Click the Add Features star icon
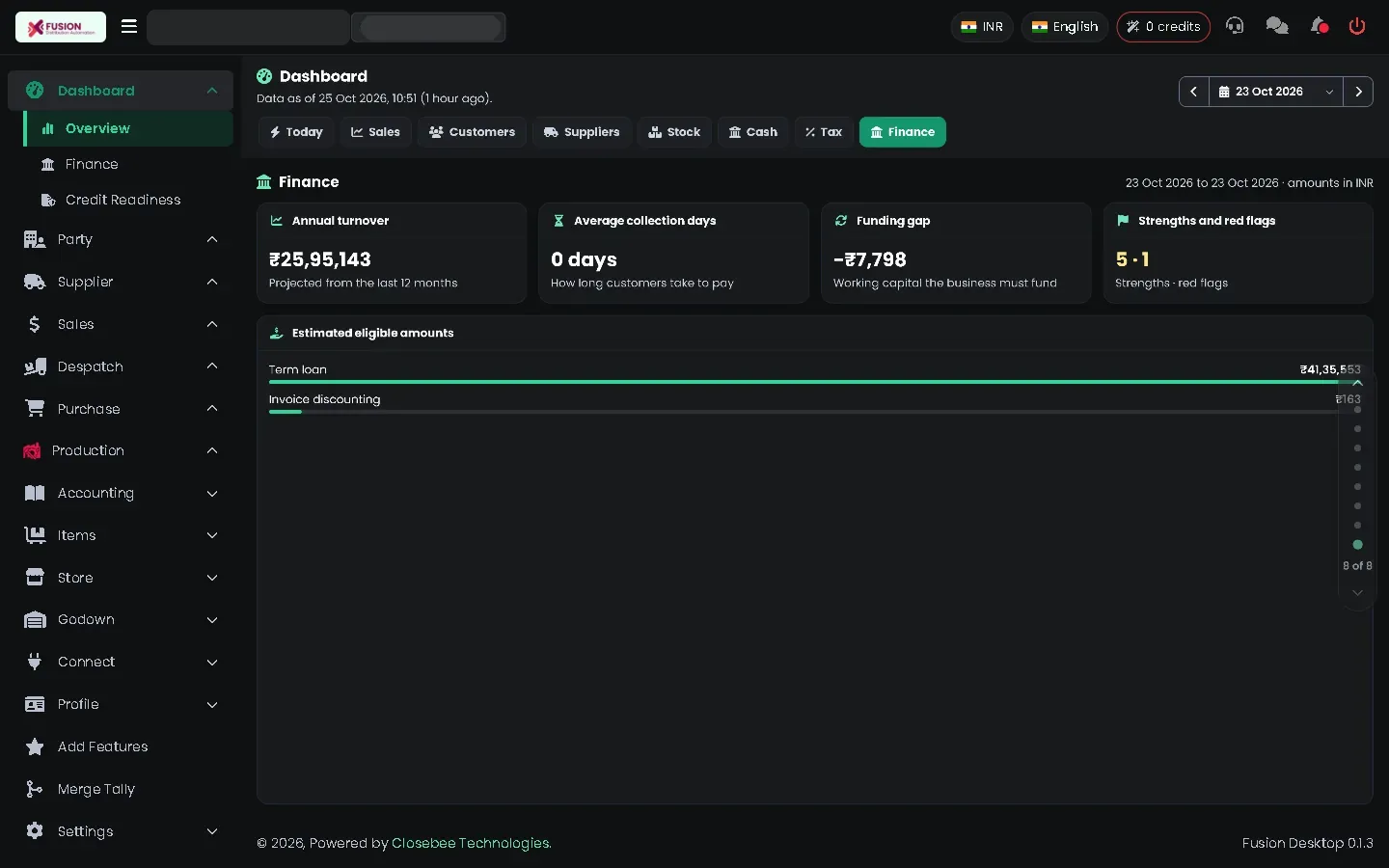Viewport: 1389px width, 868px height. click(35, 746)
